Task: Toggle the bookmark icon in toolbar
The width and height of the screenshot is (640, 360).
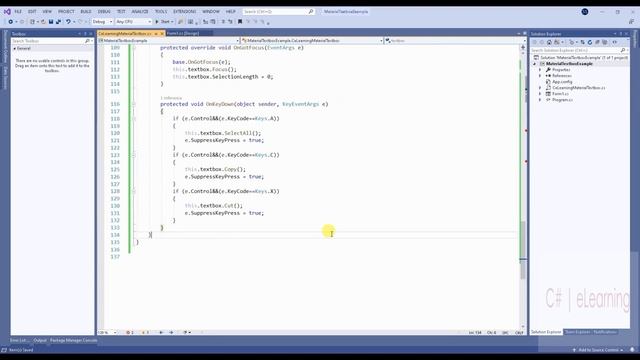Action: [x=240, y=22]
